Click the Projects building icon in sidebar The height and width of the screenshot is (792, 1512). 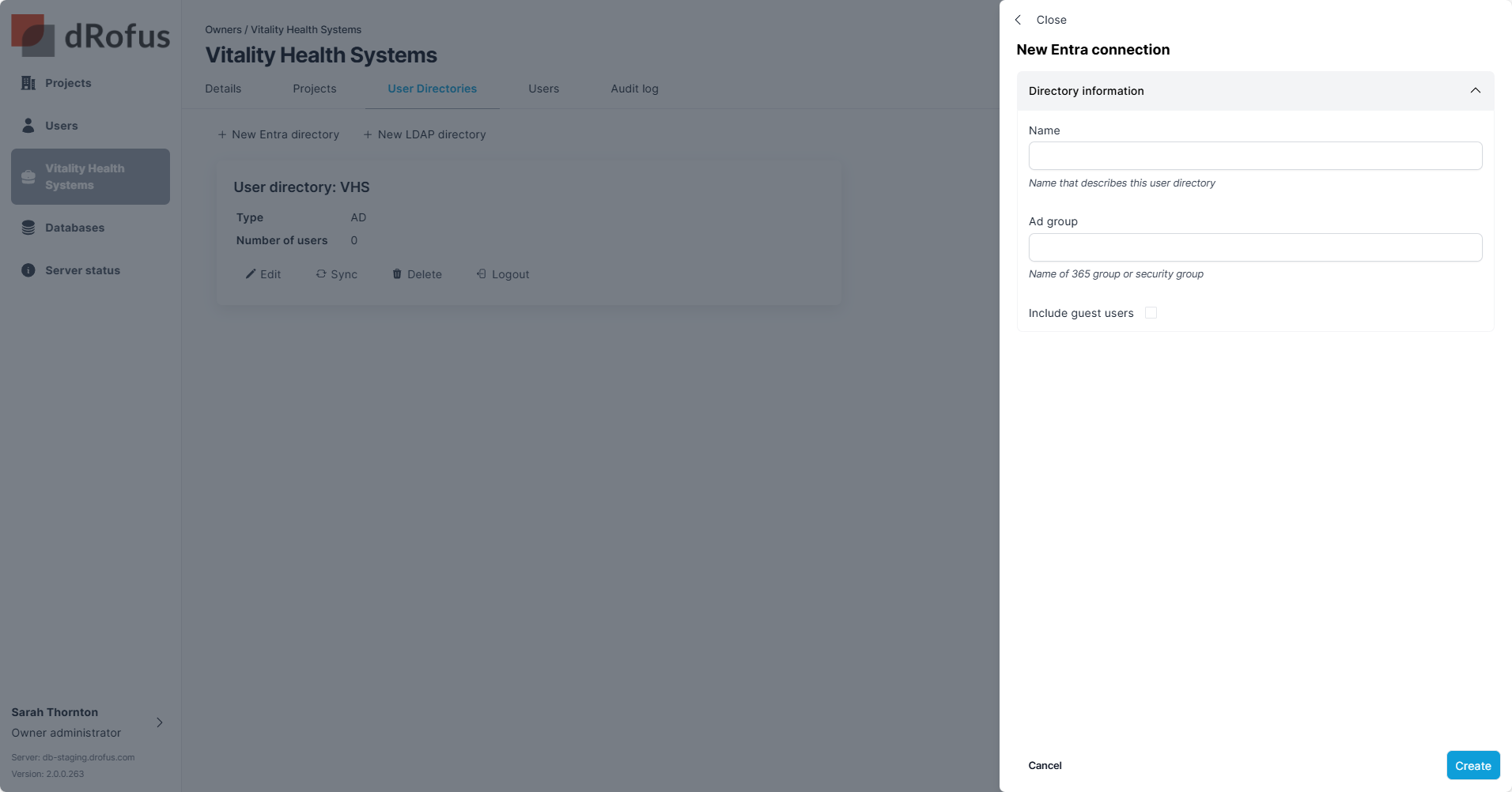pyautogui.click(x=28, y=83)
